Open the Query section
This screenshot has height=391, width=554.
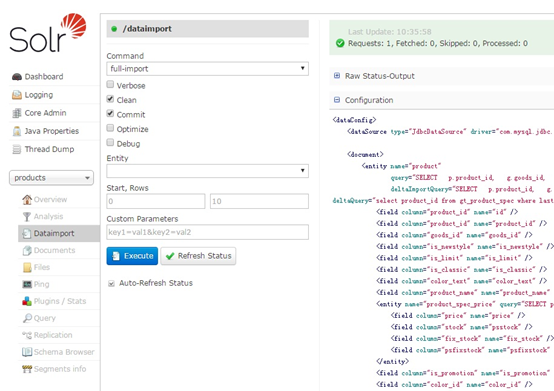pyautogui.click(x=45, y=318)
